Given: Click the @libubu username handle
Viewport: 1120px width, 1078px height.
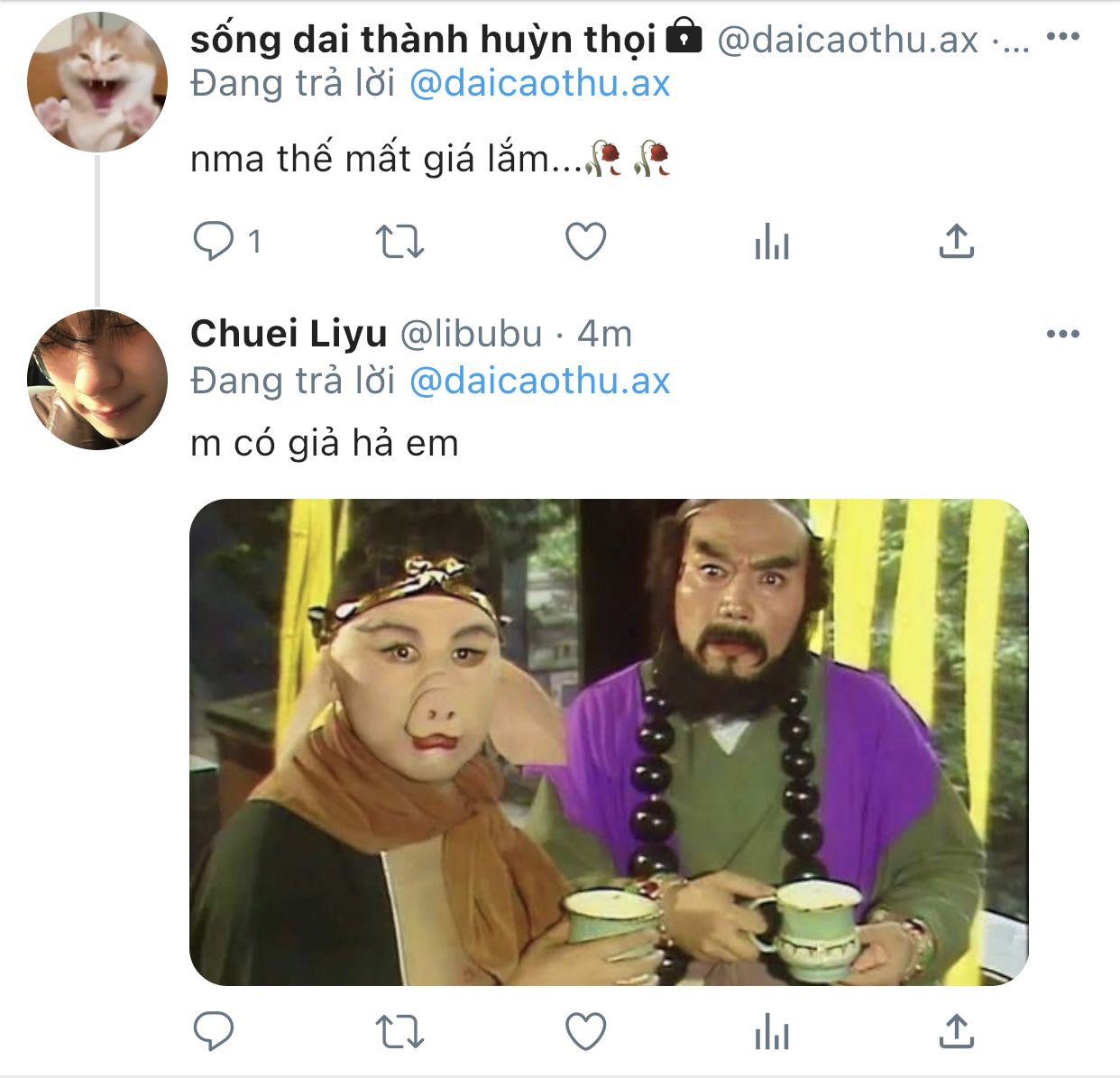Looking at the screenshot, I should [x=471, y=334].
